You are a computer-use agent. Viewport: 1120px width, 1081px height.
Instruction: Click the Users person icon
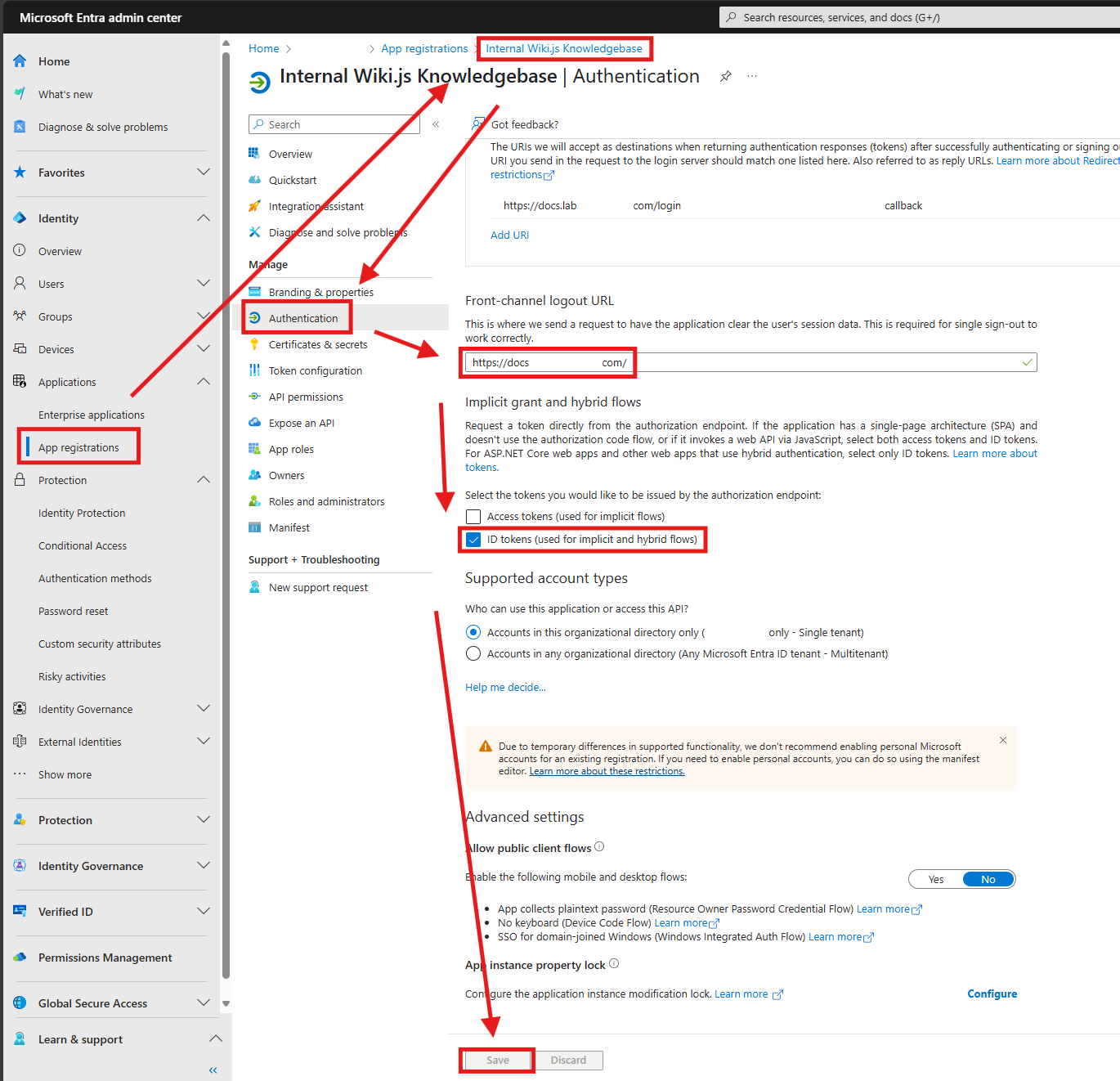tap(20, 284)
